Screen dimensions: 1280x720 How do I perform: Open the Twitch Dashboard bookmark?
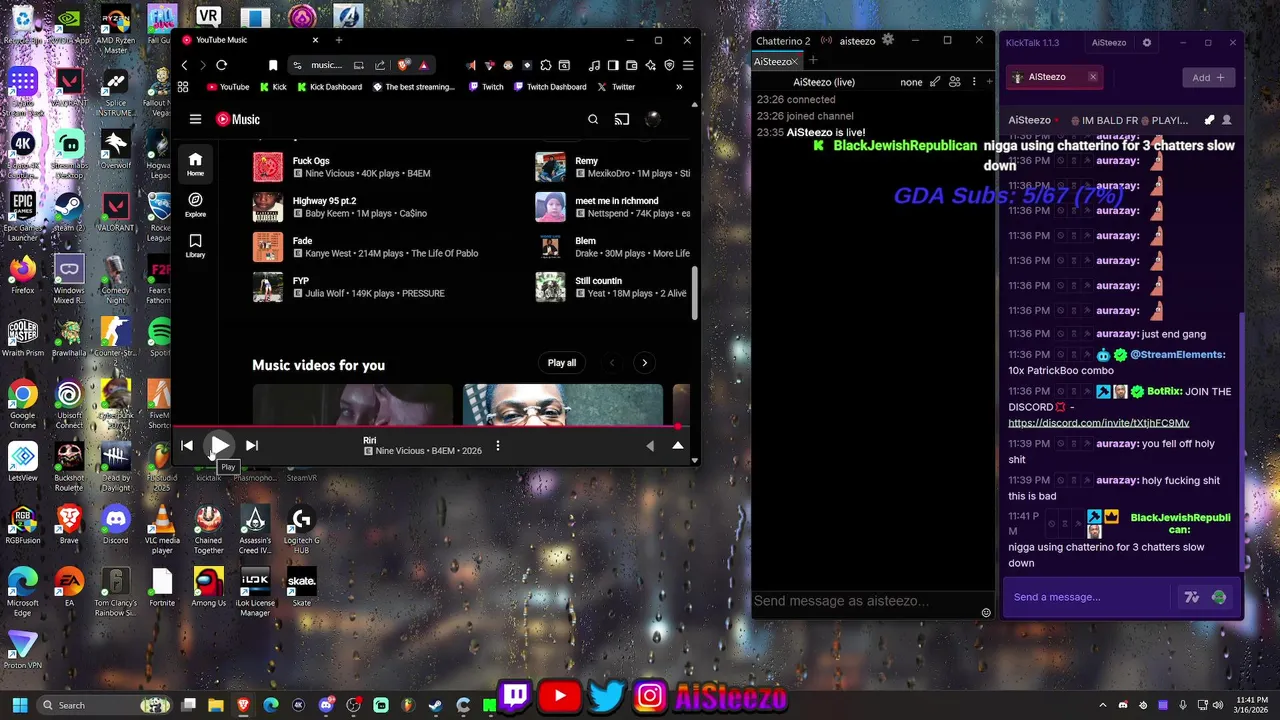[x=548, y=87]
